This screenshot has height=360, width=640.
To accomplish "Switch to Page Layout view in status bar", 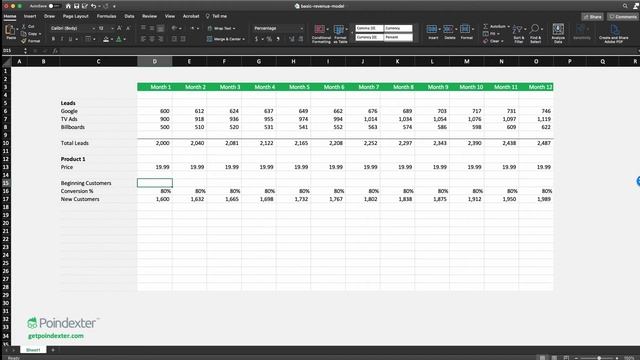I will (x=554, y=358).
